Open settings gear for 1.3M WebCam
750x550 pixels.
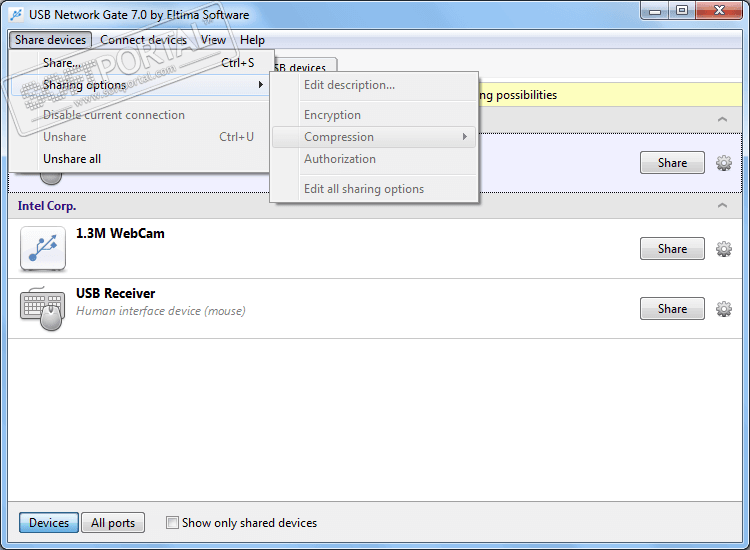pyautogui.click(x=723, y=249)
